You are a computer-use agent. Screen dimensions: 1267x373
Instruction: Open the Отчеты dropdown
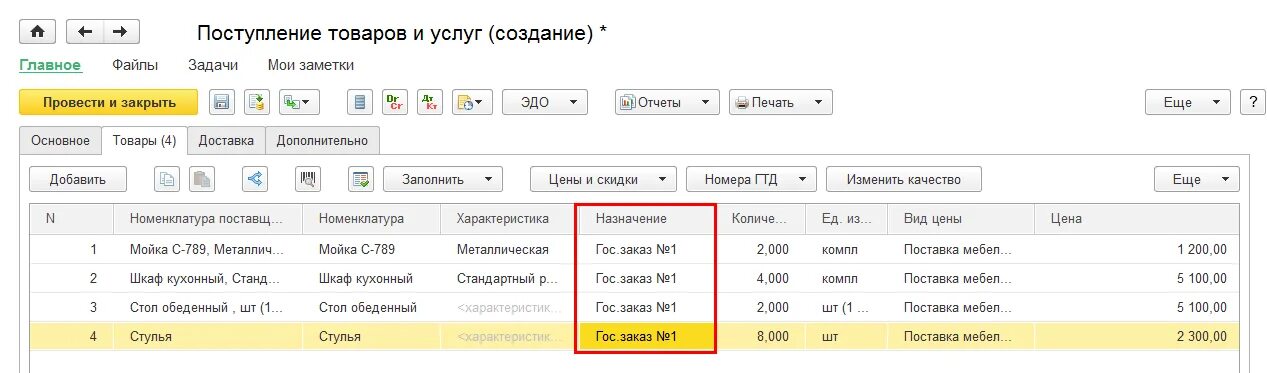click(667, 102)
